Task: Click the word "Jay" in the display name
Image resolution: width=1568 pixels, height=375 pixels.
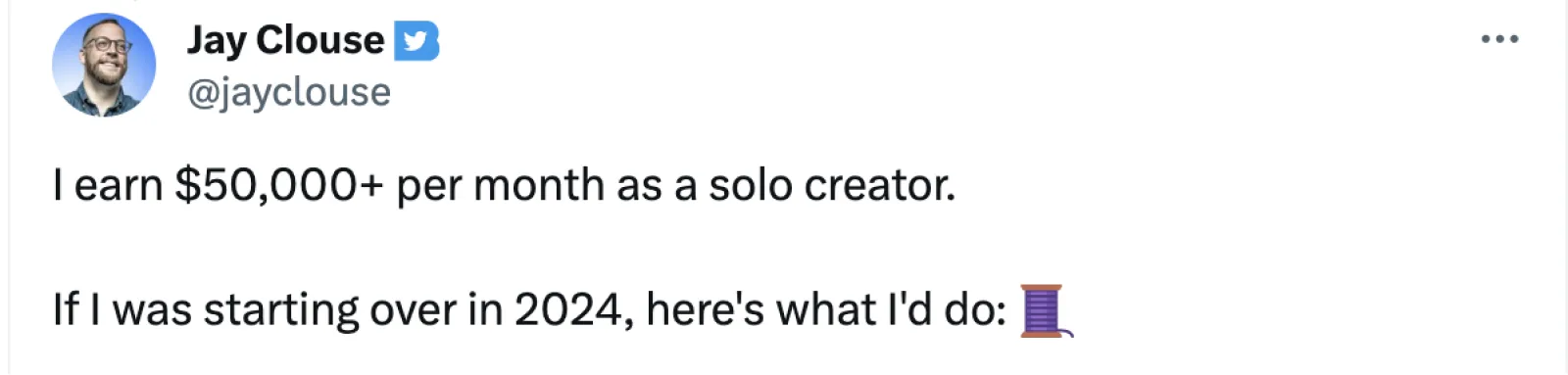Action: point(216,41)
